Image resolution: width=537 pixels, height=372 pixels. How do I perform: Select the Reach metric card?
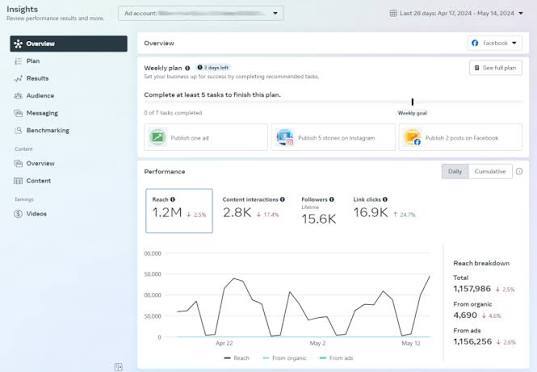179,211
